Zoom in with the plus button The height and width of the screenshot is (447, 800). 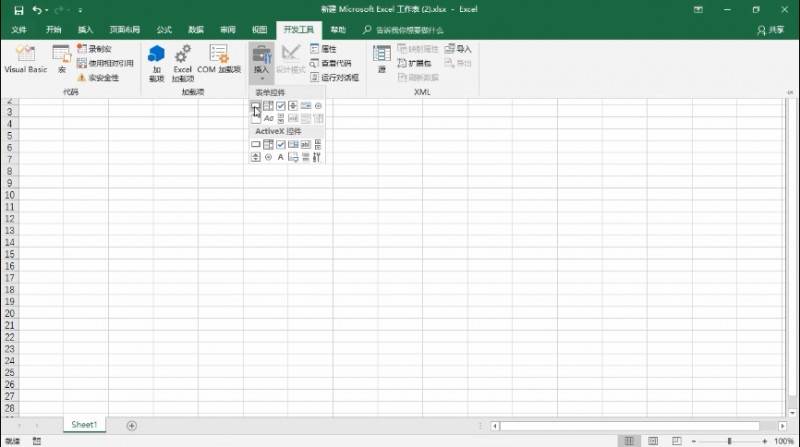(x=764, y=441)
